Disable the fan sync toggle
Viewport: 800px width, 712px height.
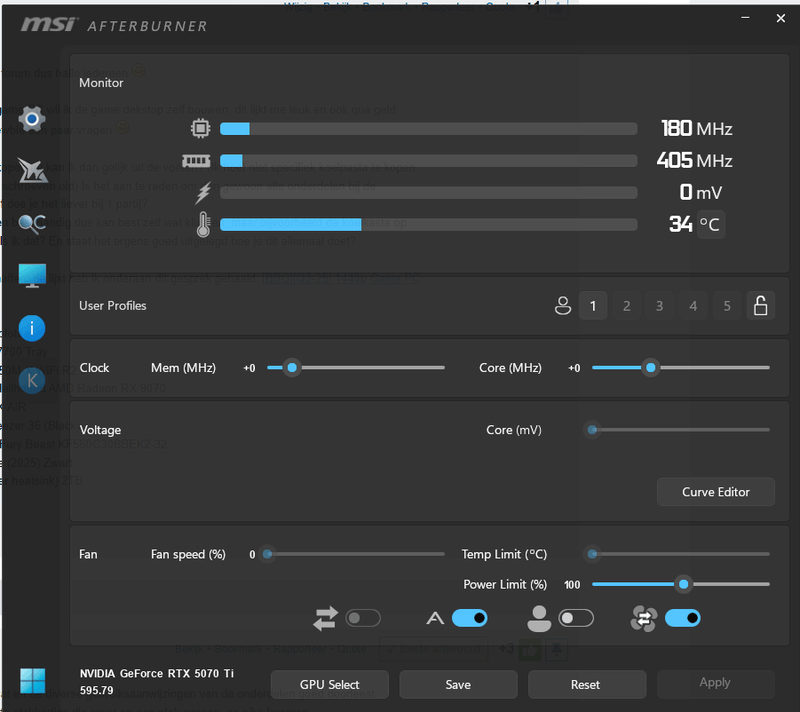point(683,618)
